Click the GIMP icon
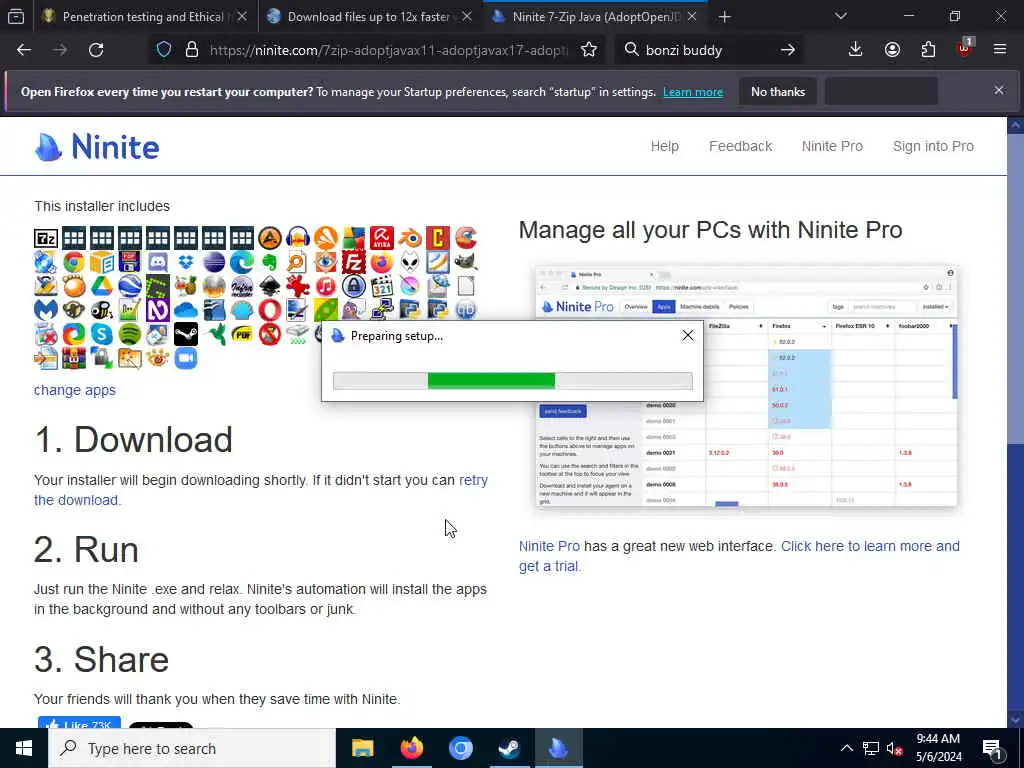 [x=466, y=263]
